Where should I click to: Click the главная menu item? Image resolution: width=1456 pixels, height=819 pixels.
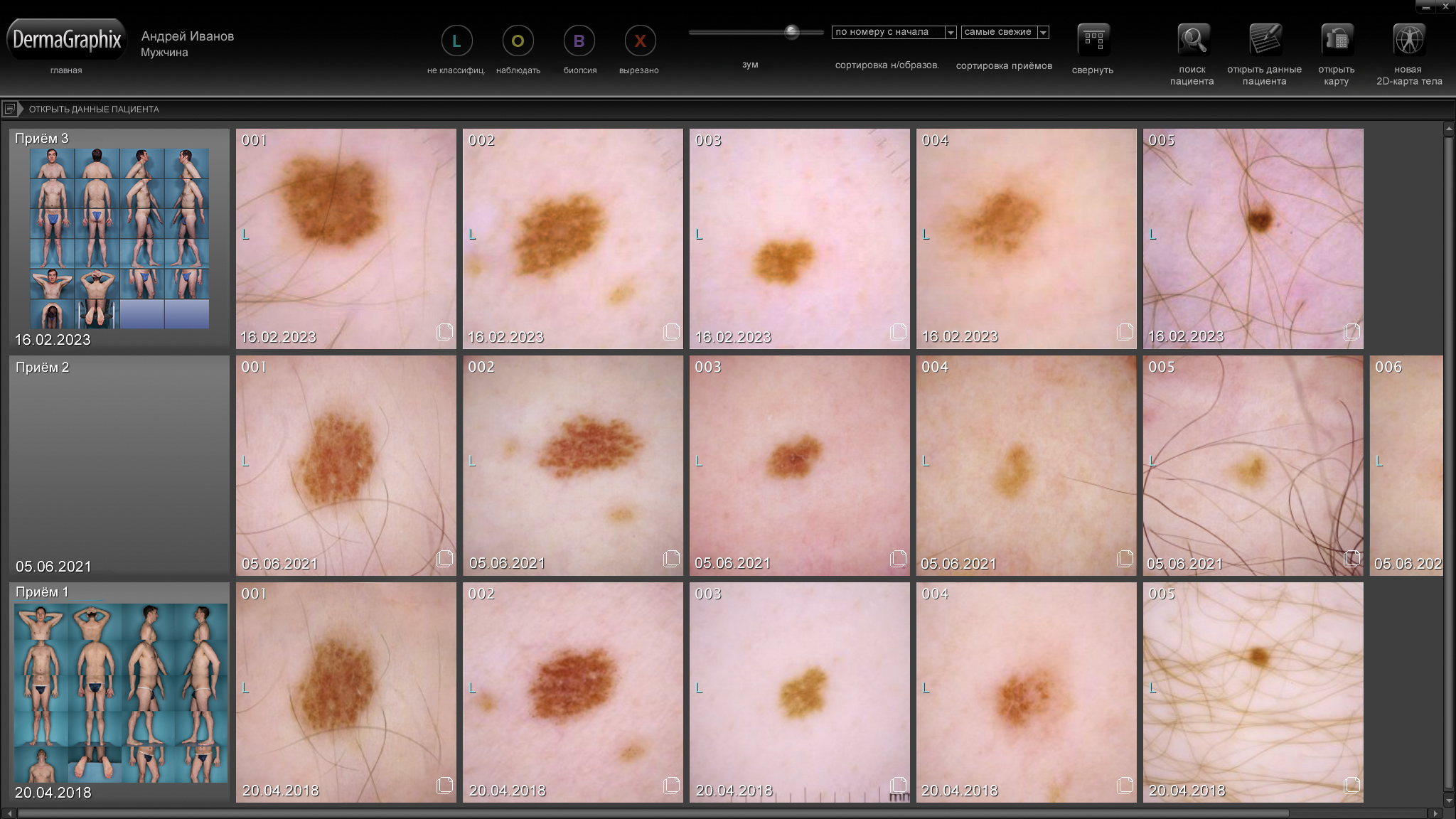pos(65,70)
